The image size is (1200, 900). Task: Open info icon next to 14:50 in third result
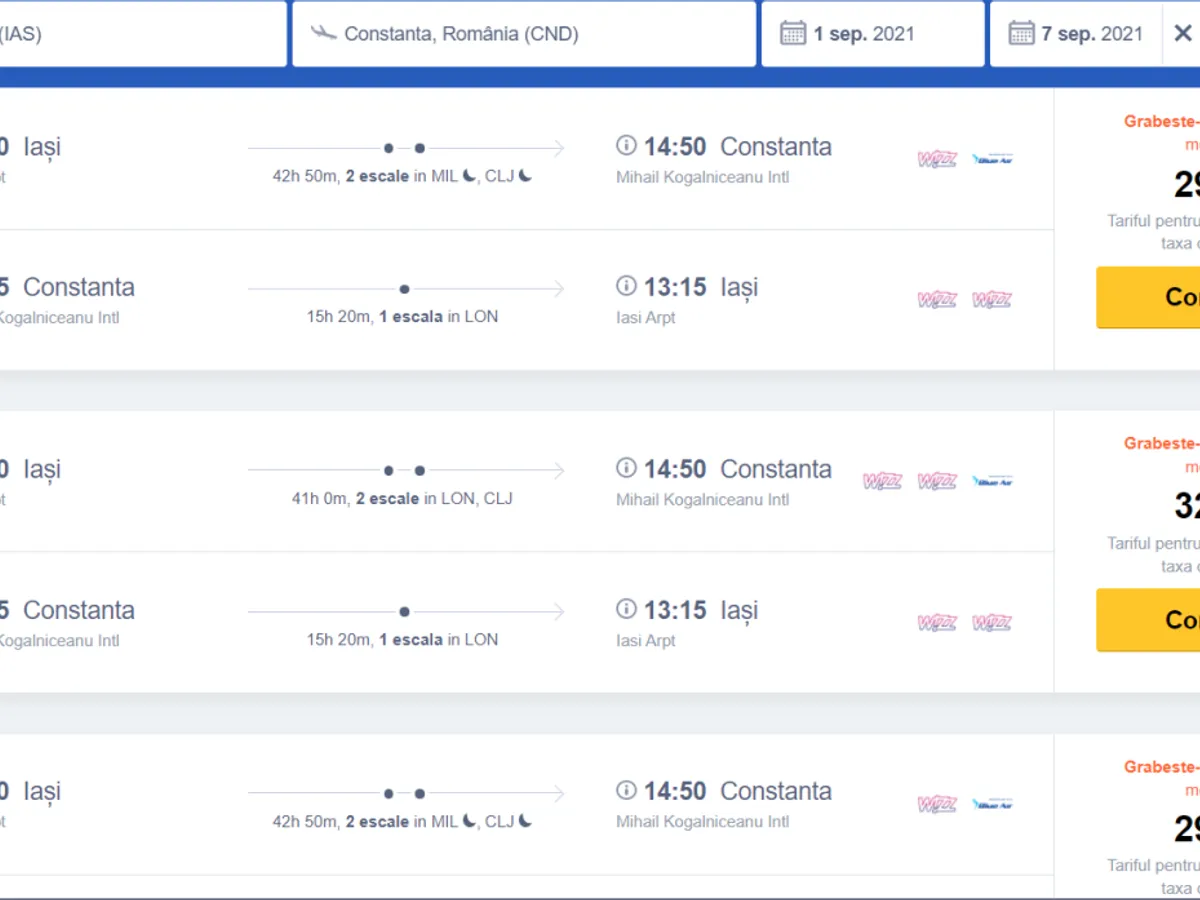(x=626, y=791)
